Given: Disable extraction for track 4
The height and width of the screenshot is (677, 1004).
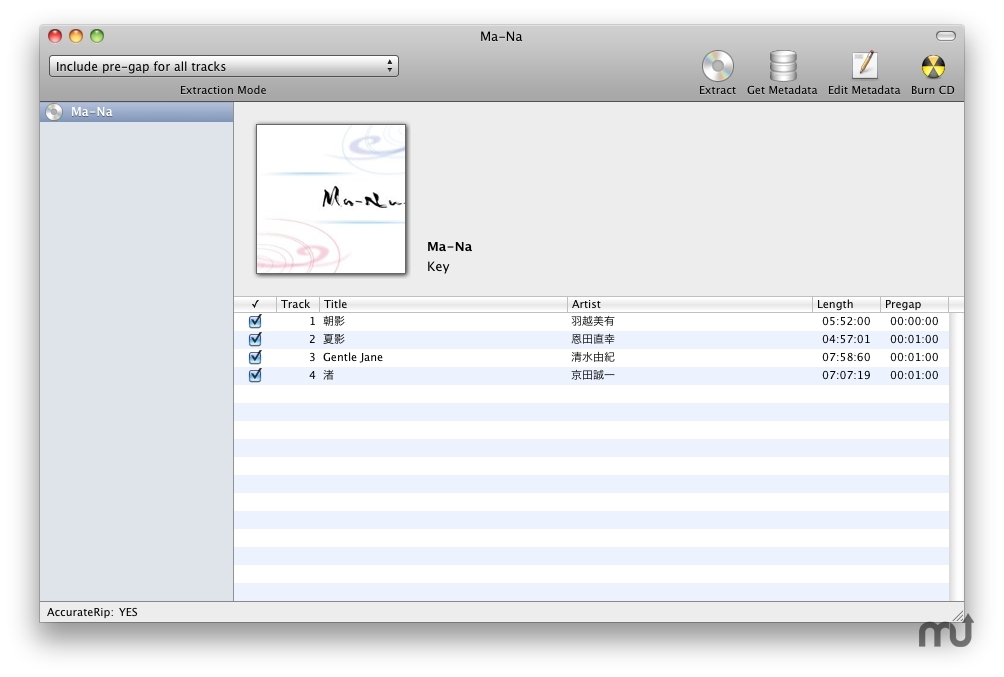Looking at the screenshot, I should [x=255, y=376].
